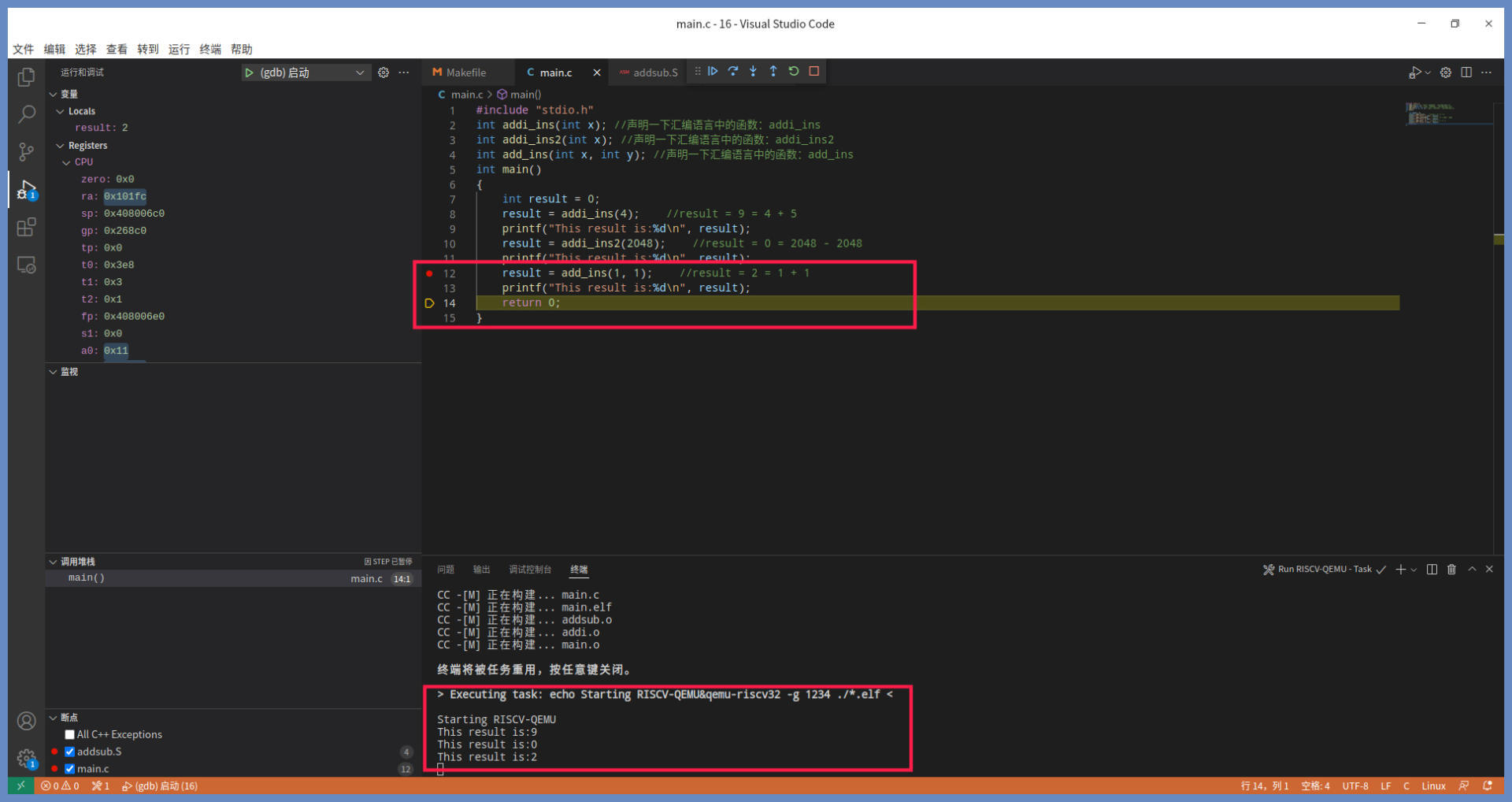Disable the addsub.S breakpoint checkbox
The width and height of the screenshot is (1512, 802).
pyautogui.click(x=70, y=752)
